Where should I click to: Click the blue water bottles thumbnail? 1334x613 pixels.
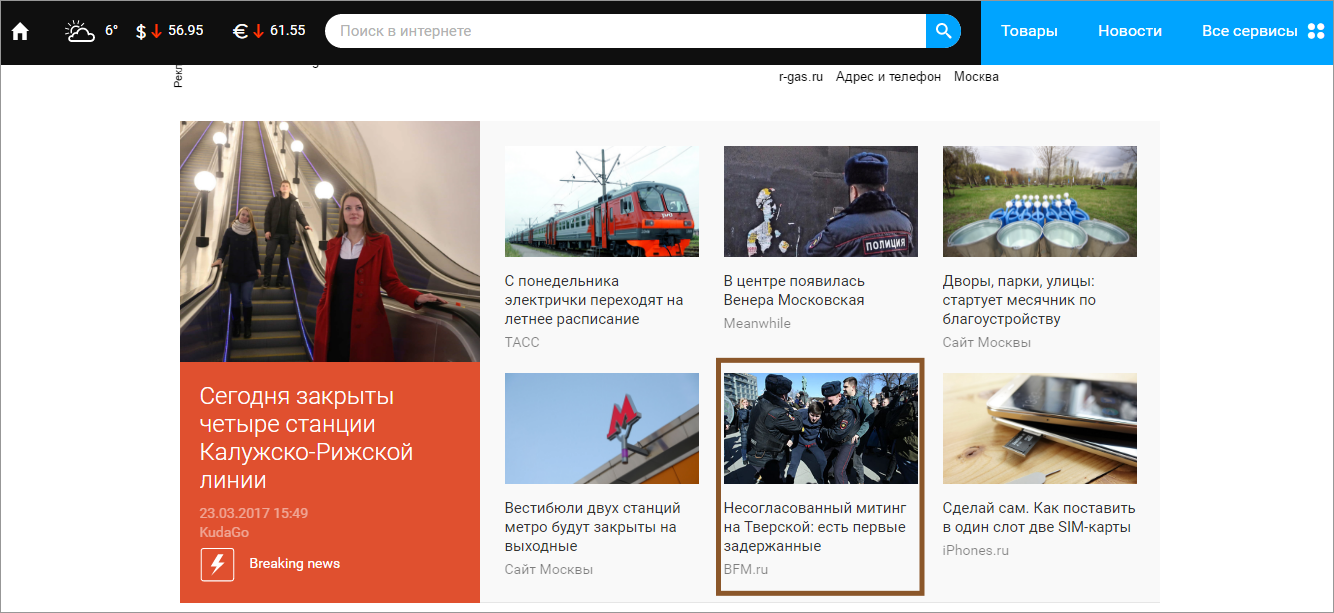(x=1039, y=201)
